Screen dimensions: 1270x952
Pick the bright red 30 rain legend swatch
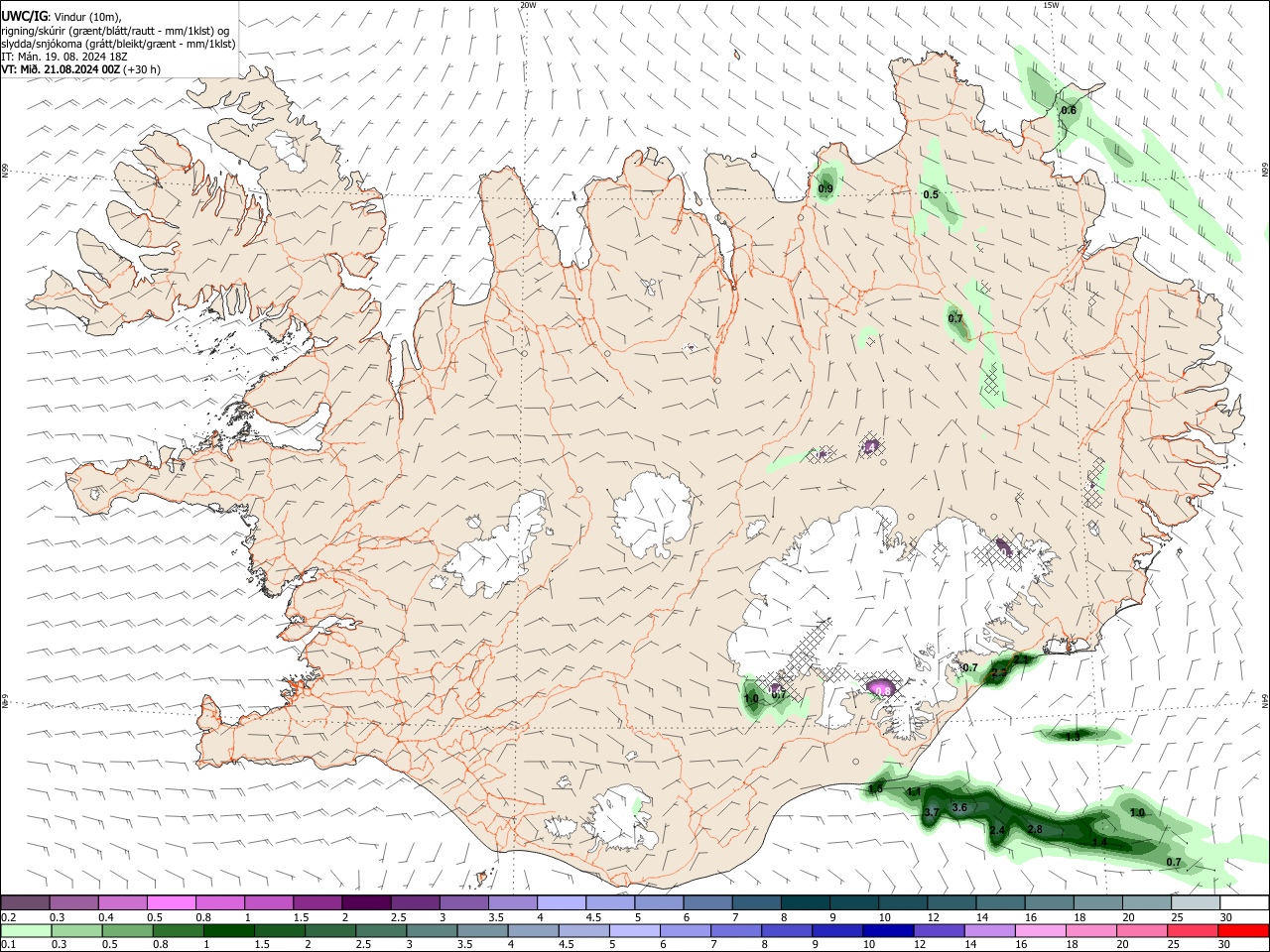1243,931
